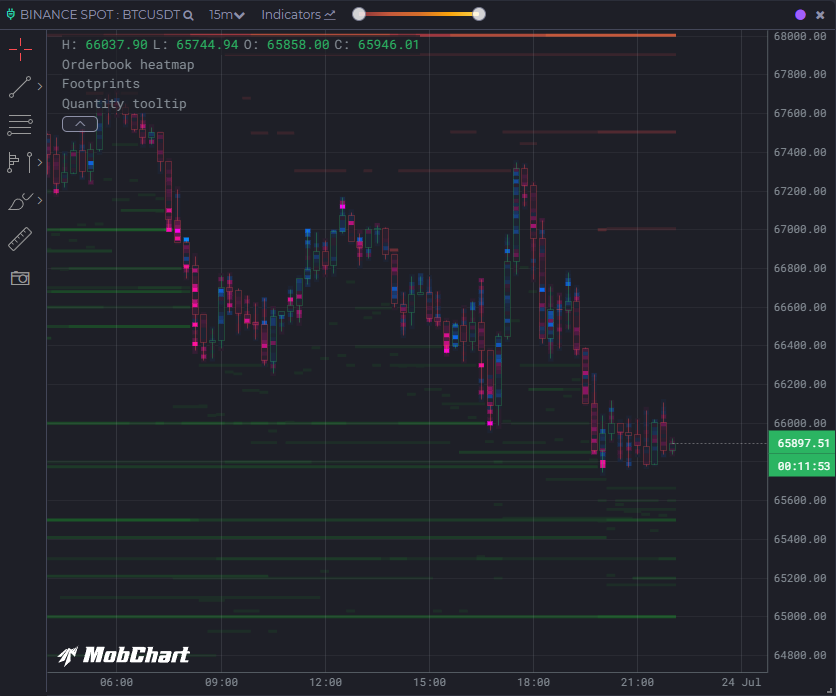Click the Open value 65858.00
The image size is (836, 696).
click(298, 45)
